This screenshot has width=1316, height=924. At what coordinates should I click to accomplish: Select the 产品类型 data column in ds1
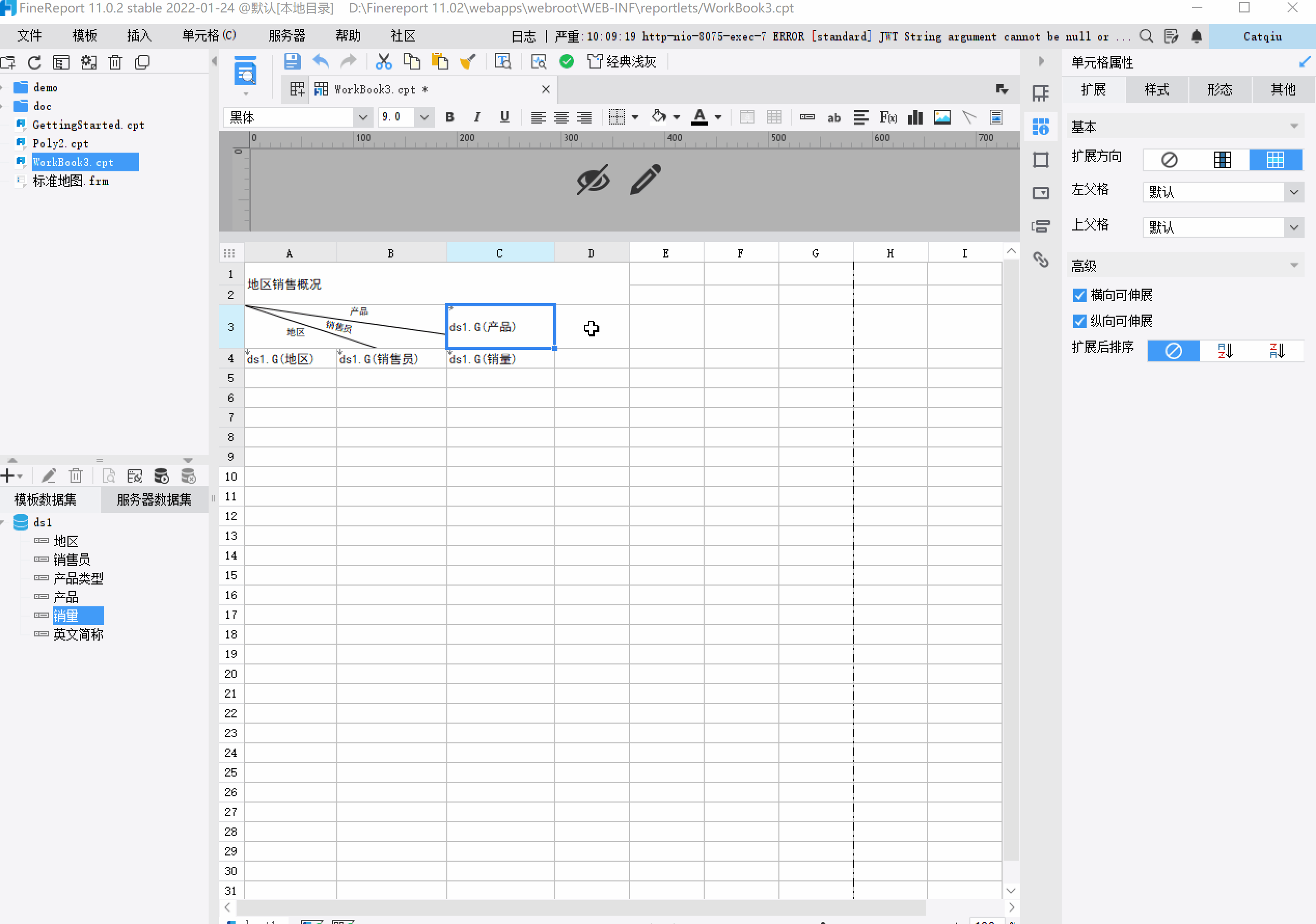[78, 578]
